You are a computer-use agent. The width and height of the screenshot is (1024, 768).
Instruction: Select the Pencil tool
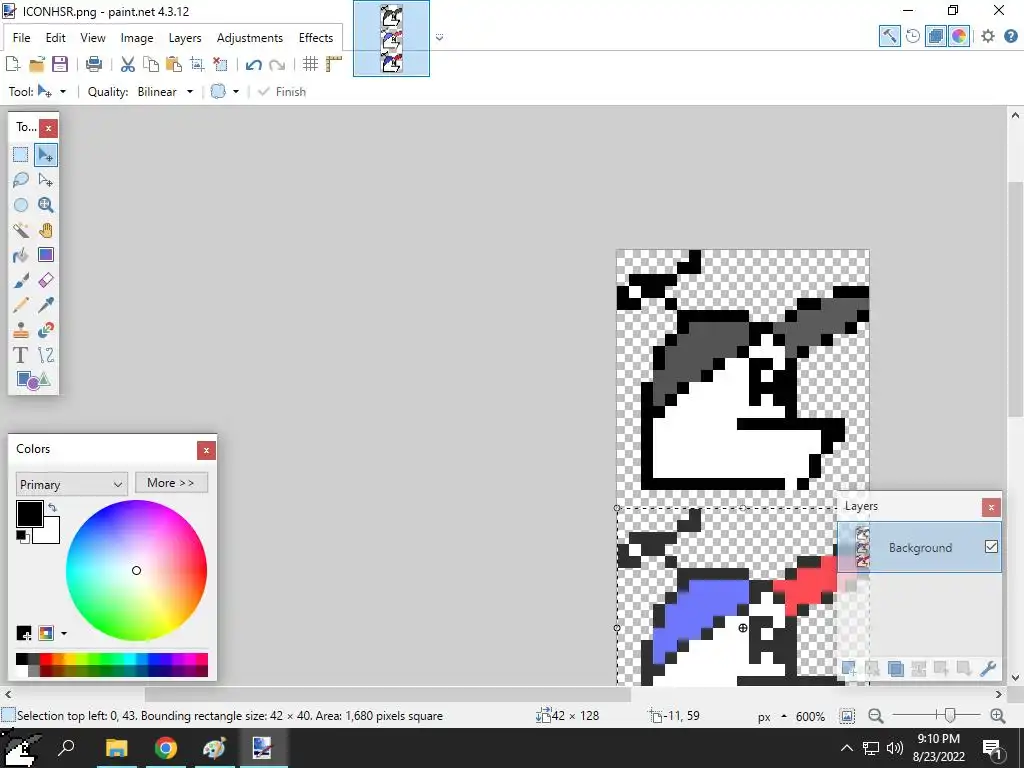click(x=21, y=305)
